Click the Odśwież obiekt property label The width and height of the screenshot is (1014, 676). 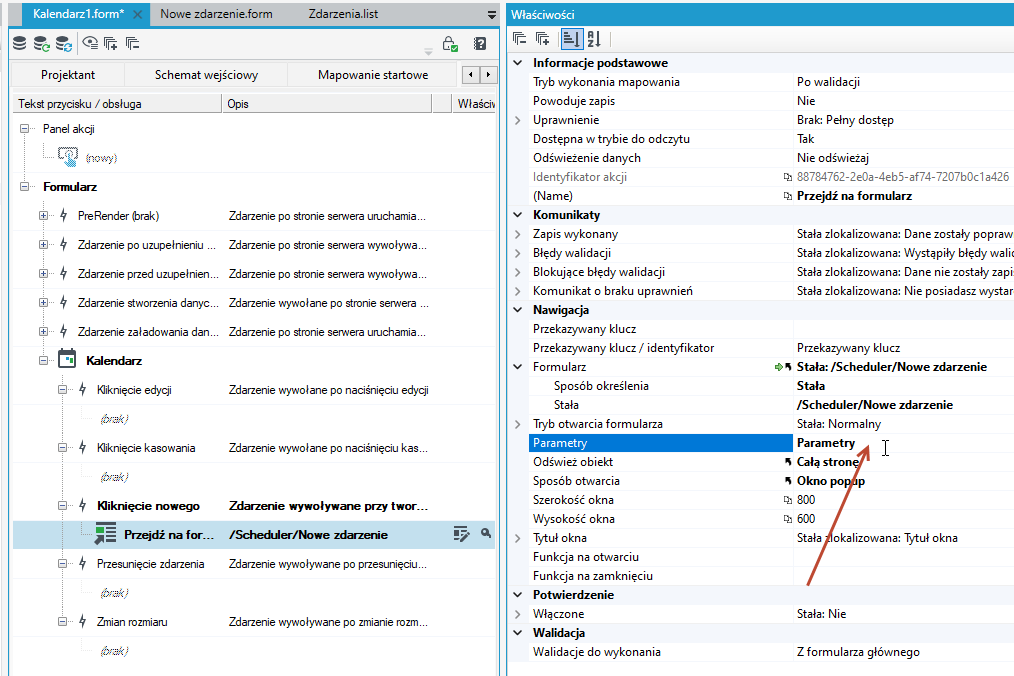(573, 462)
